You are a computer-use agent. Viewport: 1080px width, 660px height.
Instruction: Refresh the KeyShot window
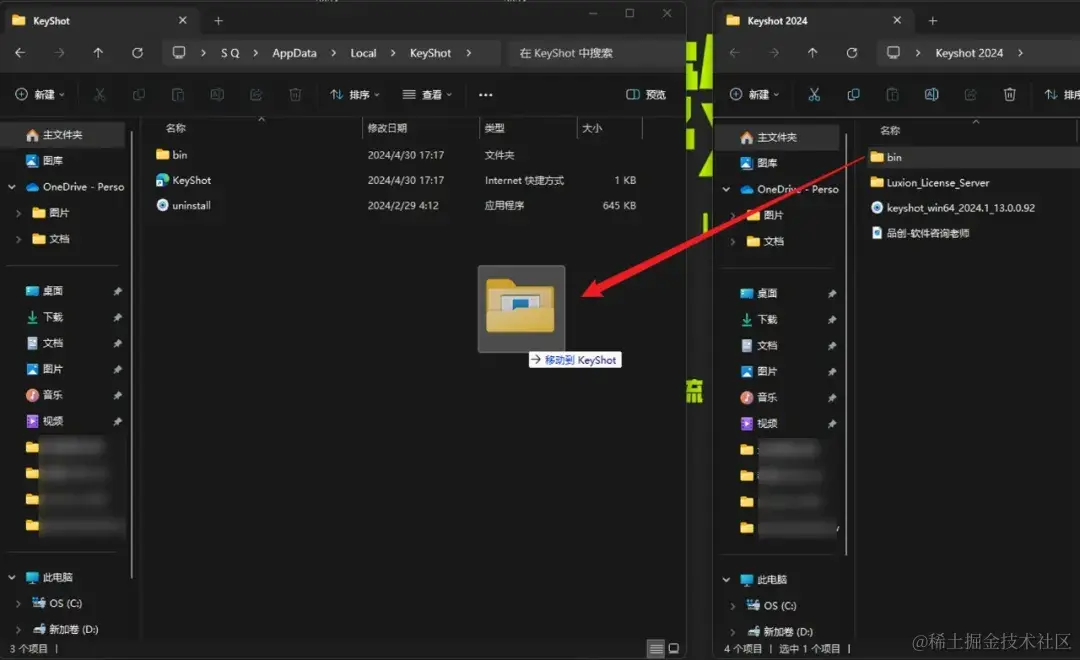[137, 53]
